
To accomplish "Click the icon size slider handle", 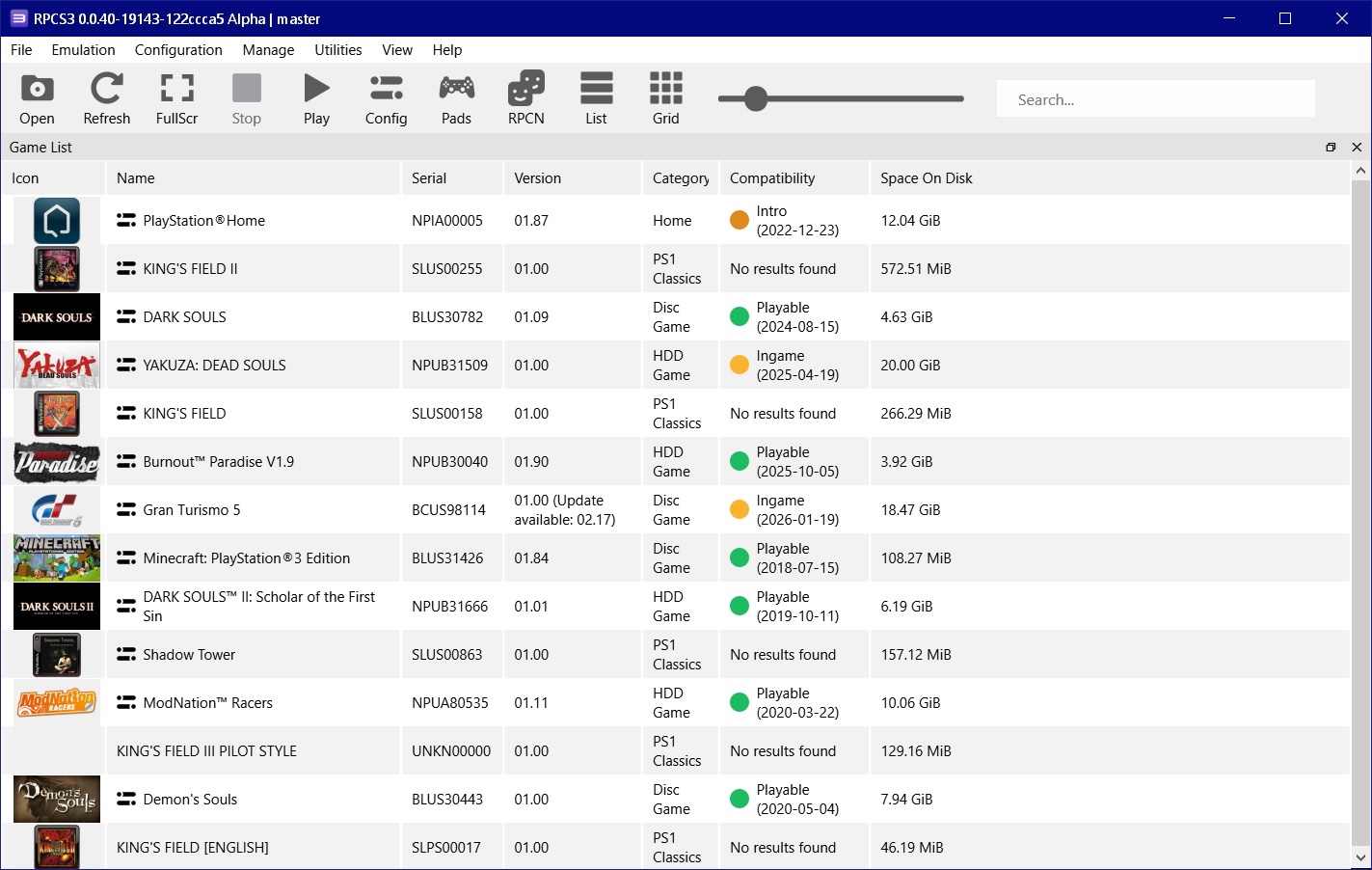I will (756, 98).
